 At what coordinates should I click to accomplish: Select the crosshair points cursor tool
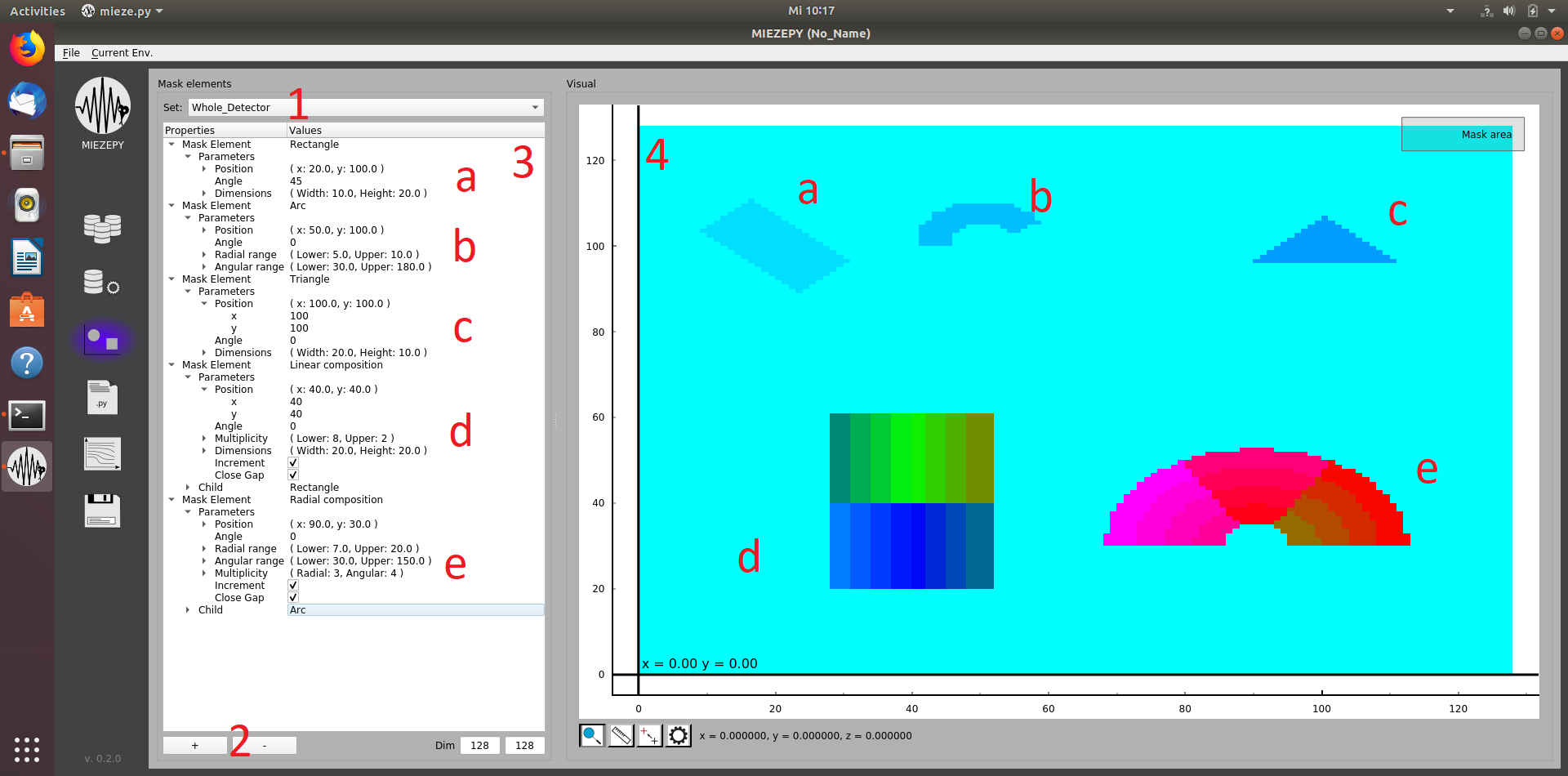(649, 735)
